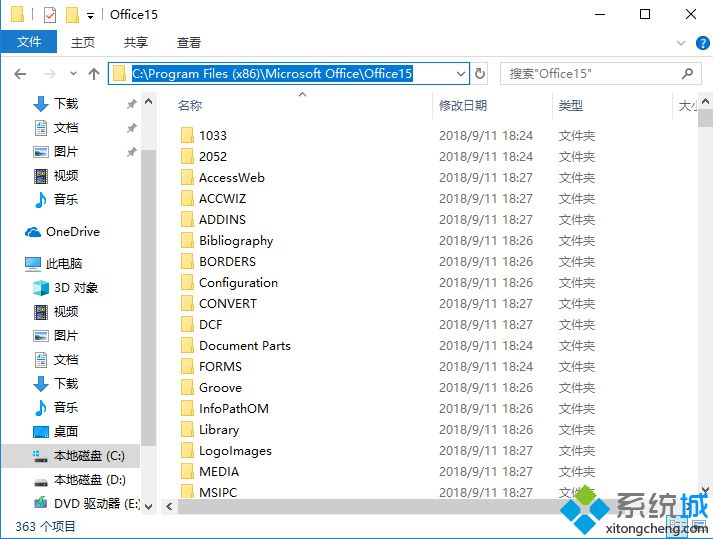Select the Groove folder name
The height and width of the screenshot is (539, 713).
[221, 388]
